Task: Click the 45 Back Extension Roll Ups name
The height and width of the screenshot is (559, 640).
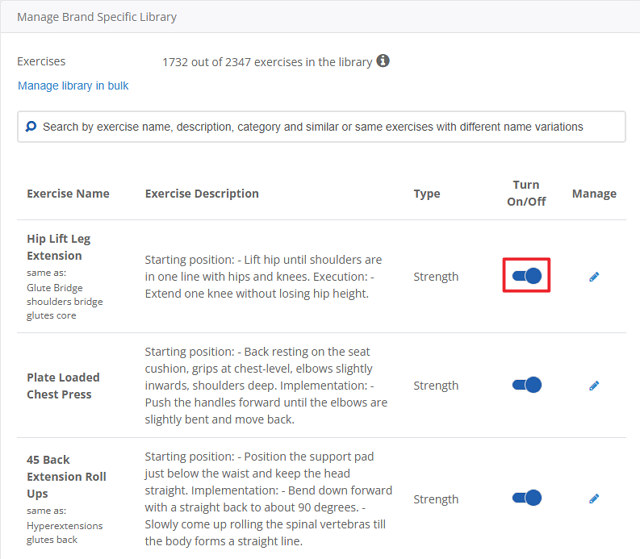Action: [x=66, y=477]
